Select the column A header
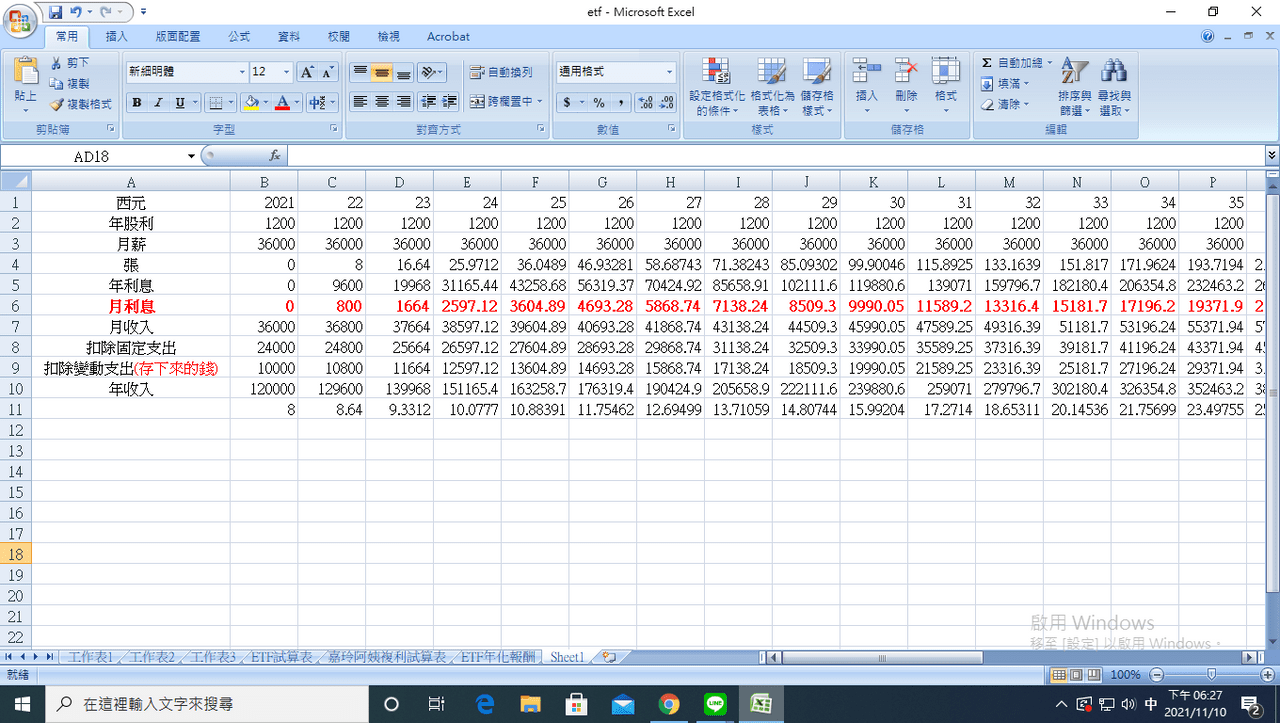 coord(131,181)
